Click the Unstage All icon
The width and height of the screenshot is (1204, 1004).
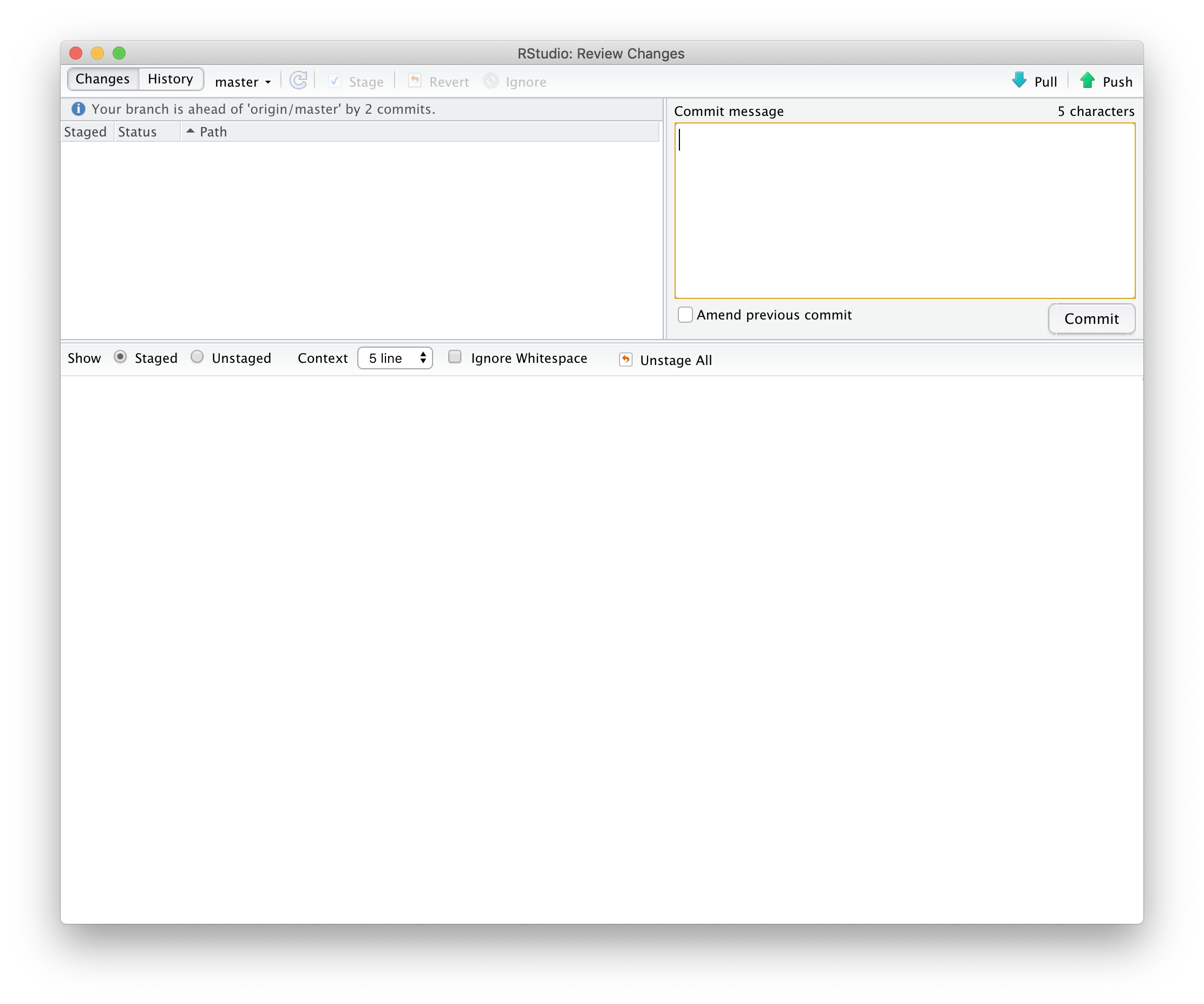pyautogui.click(x=625, y=360)
